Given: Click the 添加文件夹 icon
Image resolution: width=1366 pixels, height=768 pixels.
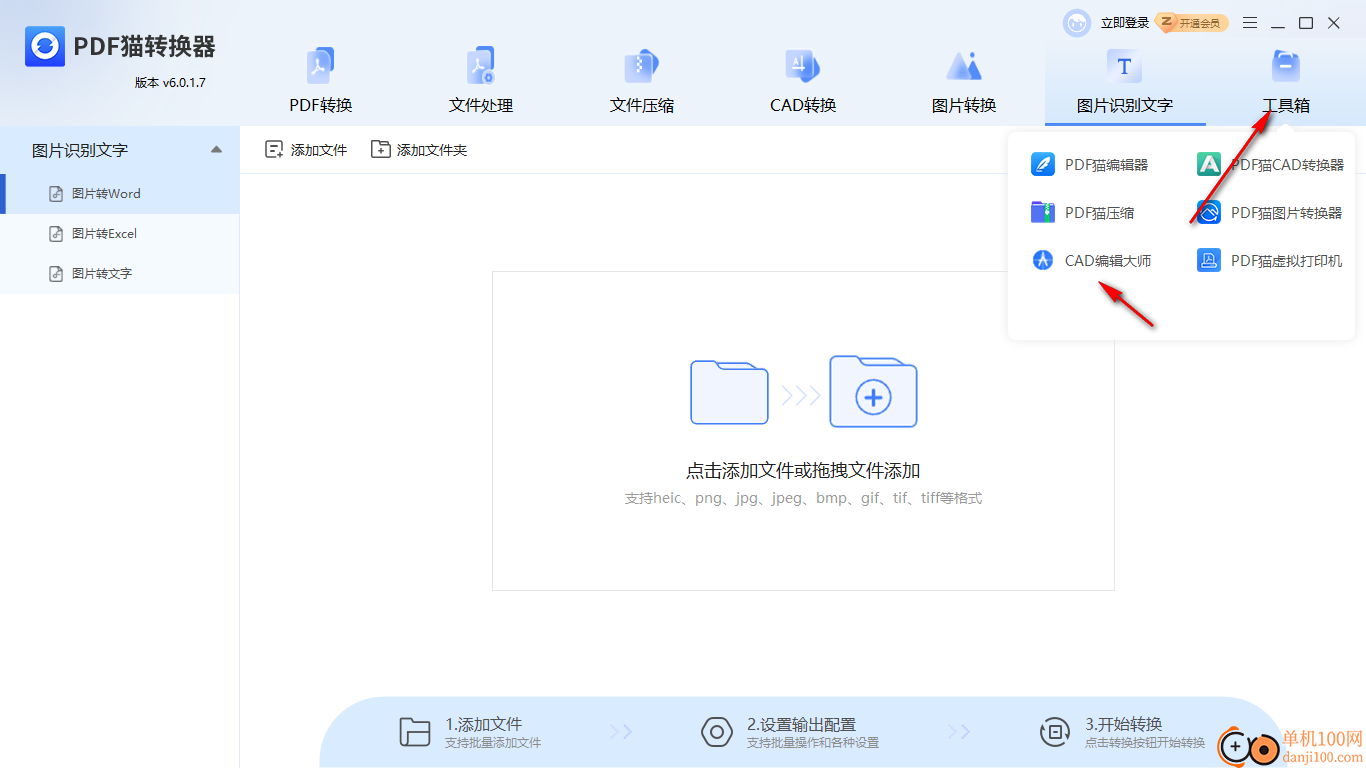Looking at the screenshot, I should 380,150.
